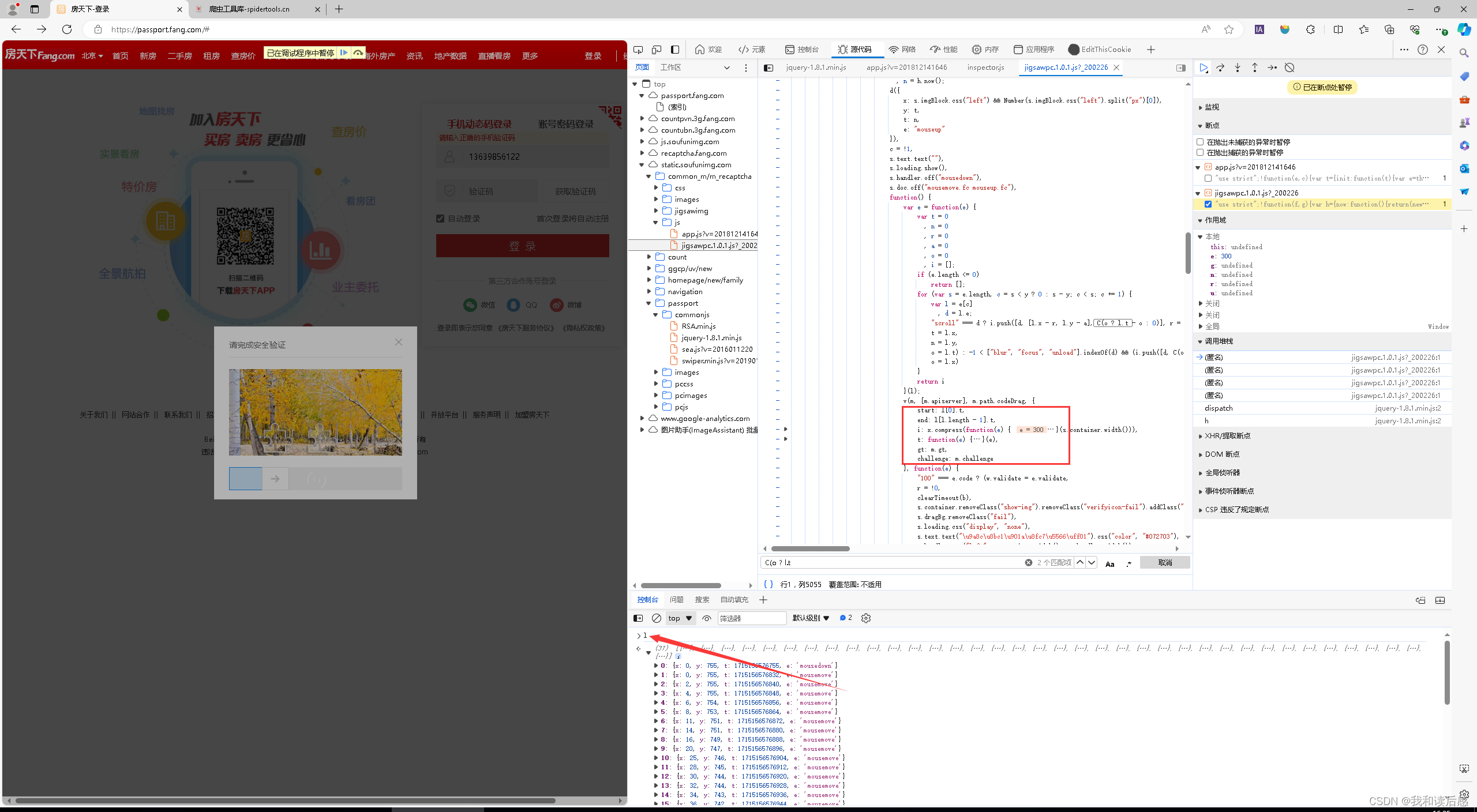Add page to favorites star icon
The width and height of the screenshot is (1477, 812).
[1229, 29]
